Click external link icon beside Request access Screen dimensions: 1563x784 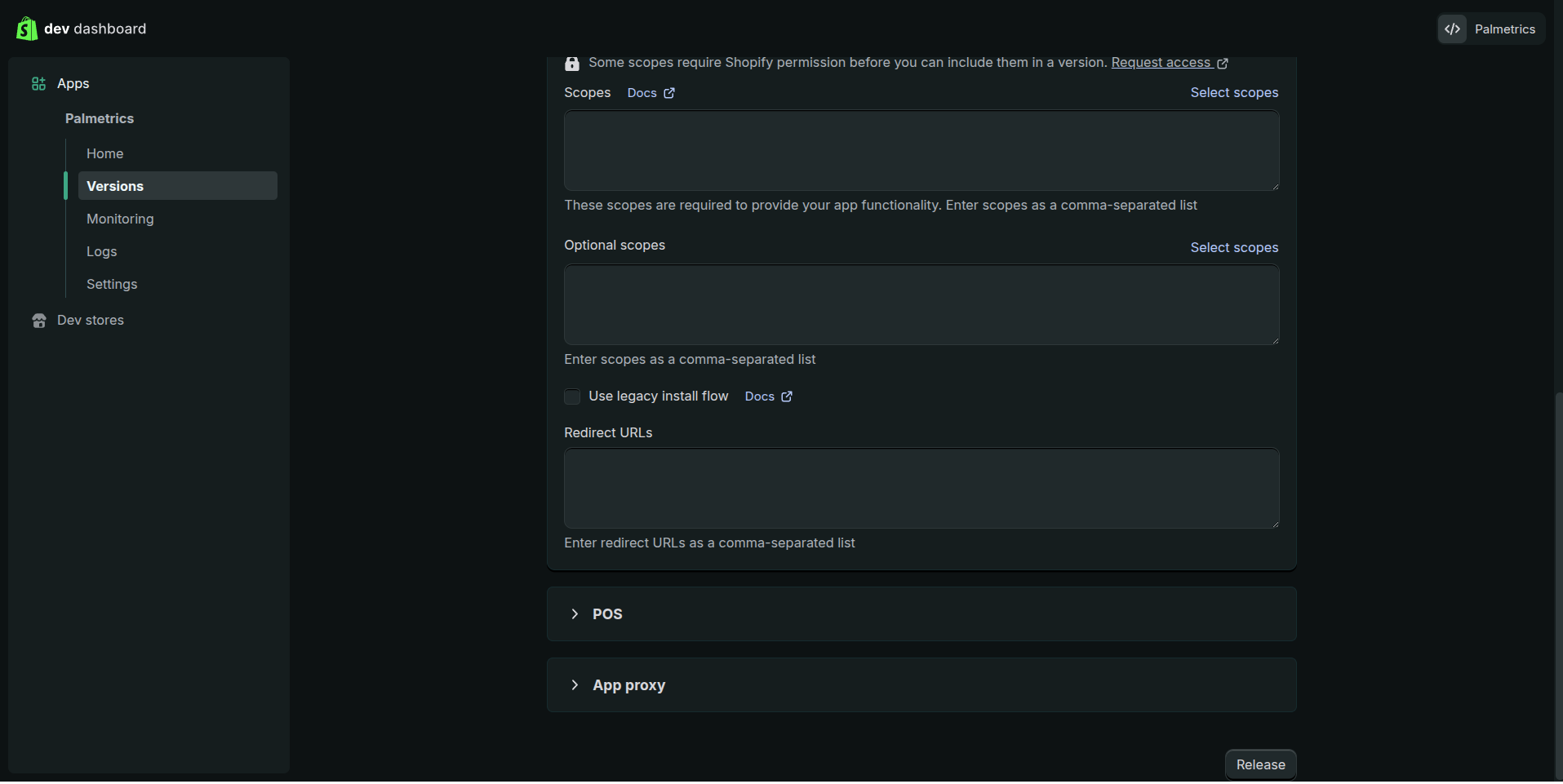[x=1223, y=64]
